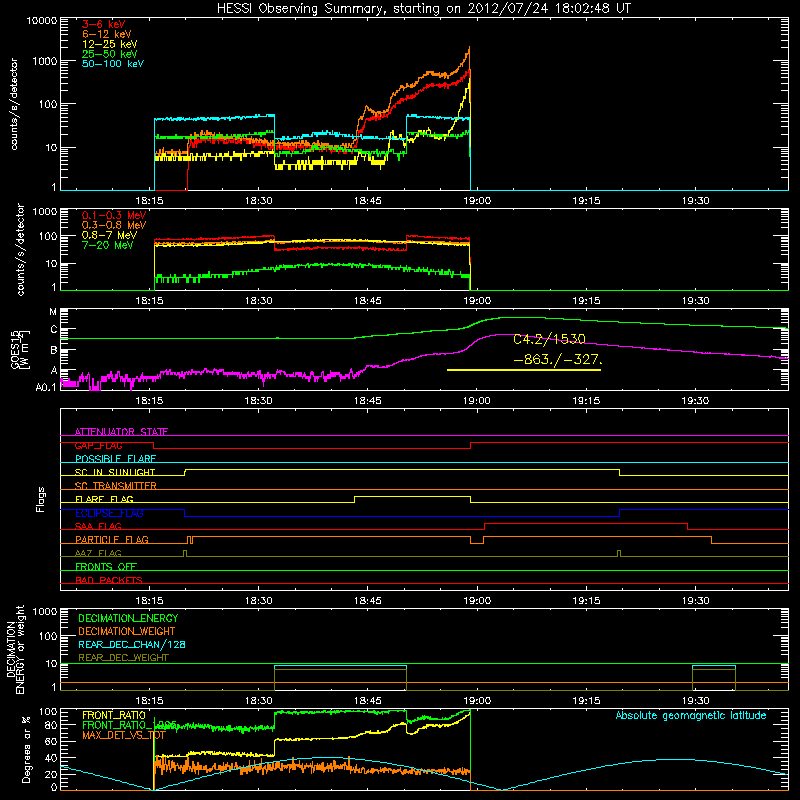Click the Degrees or % axis title
This screenshot has height=800, width=800.
[x=27, y=749]
